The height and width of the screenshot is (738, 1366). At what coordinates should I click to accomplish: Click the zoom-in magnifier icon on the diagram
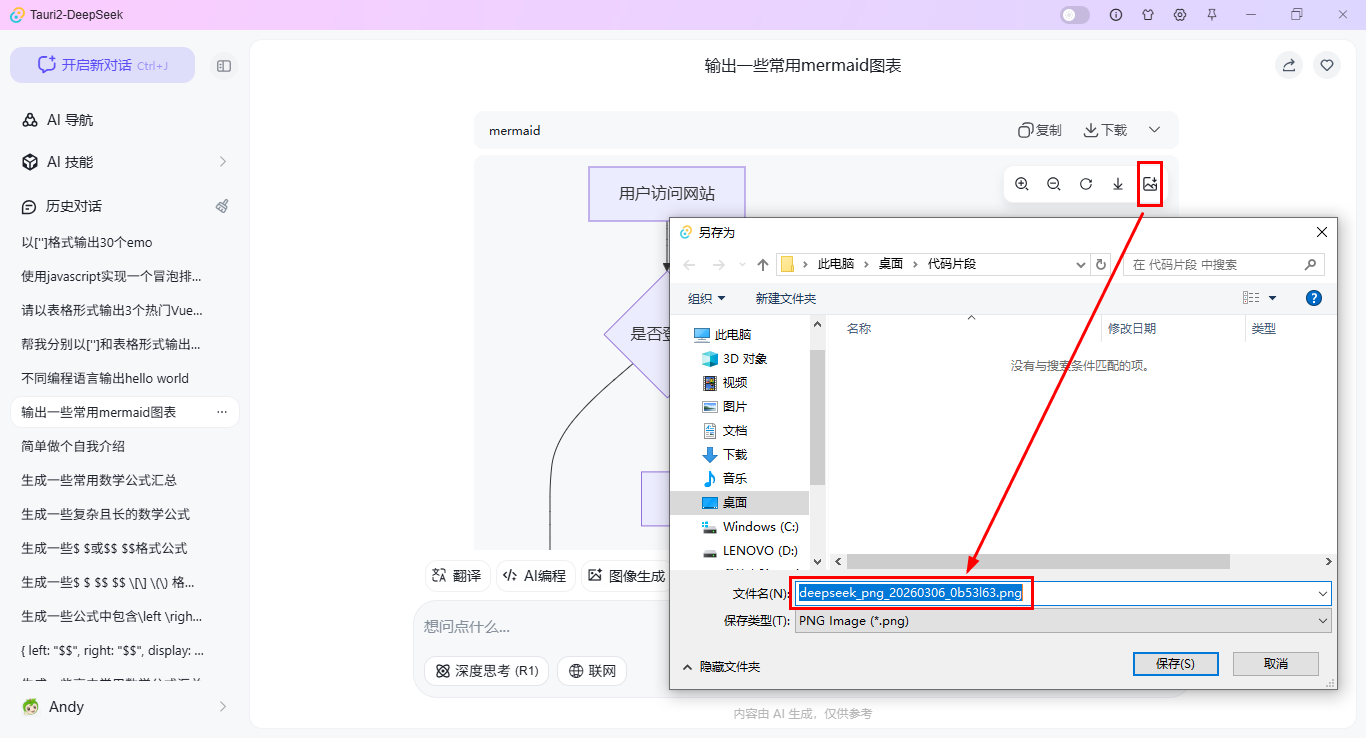[x=1022, y=183]
